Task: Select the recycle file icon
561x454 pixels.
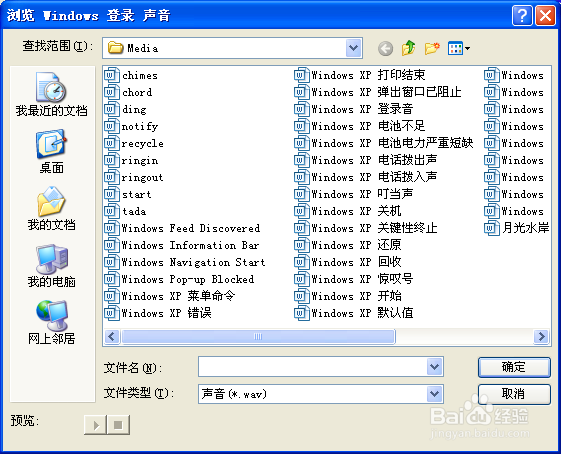Action: point(112,143)
